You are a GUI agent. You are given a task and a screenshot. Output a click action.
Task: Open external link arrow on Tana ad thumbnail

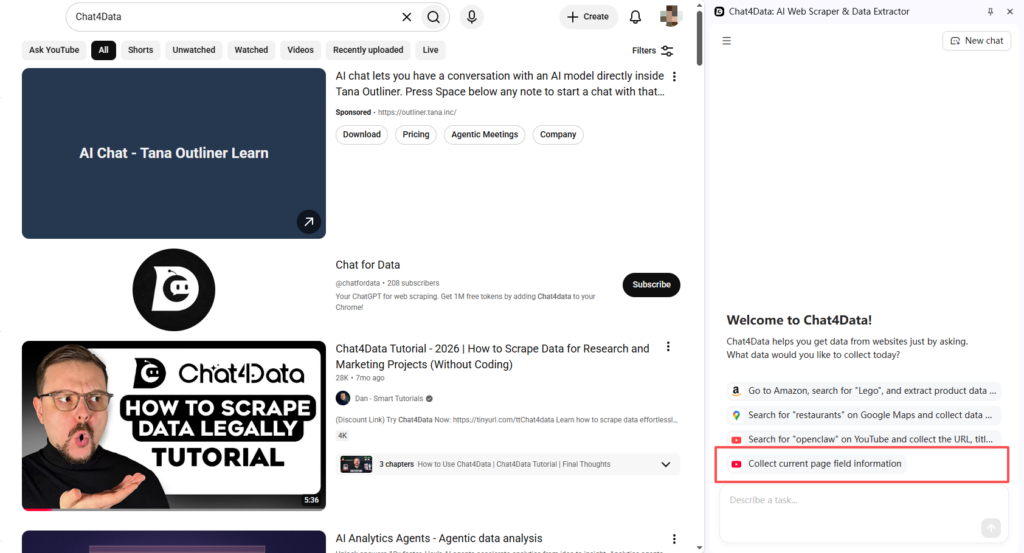click(309, 221)
